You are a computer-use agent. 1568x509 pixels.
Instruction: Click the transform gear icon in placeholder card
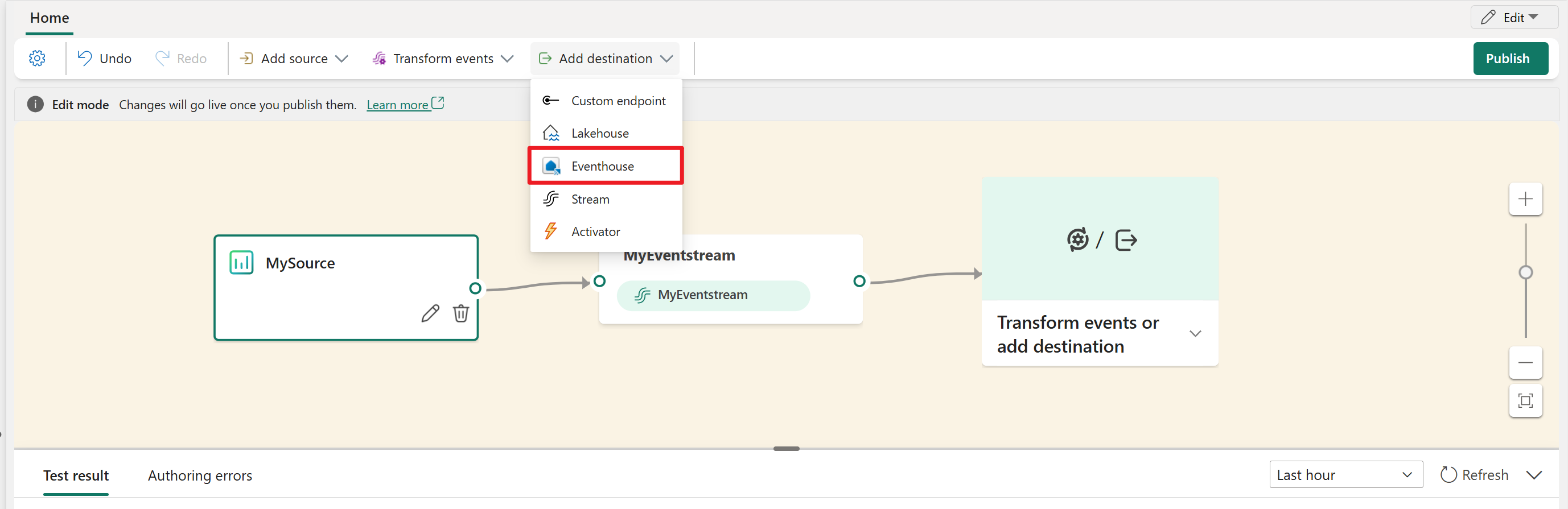coord(1077,239)
